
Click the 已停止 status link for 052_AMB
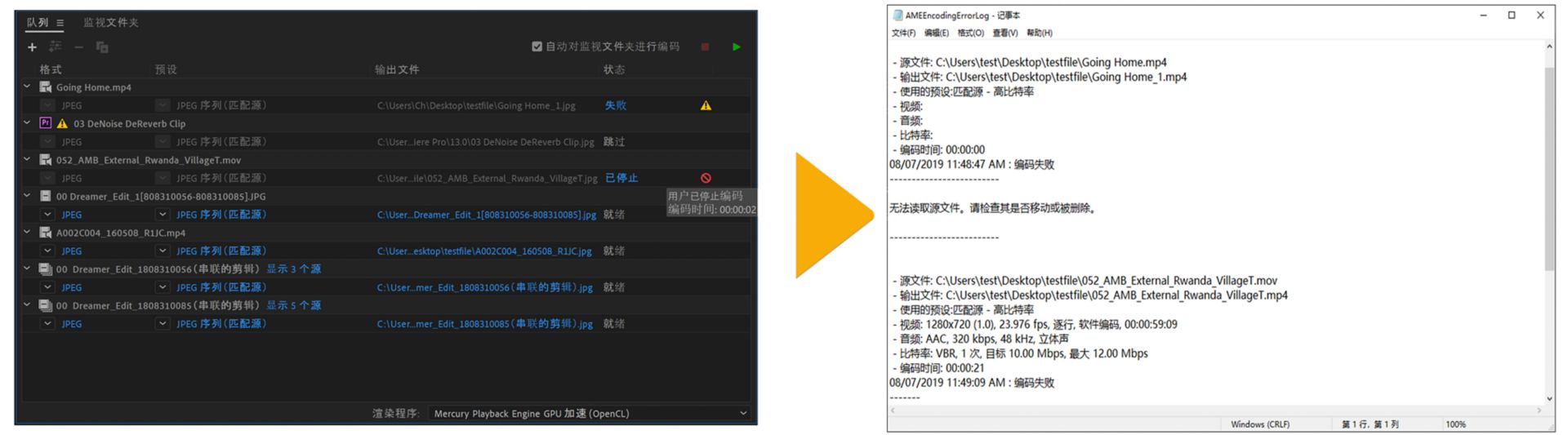[621, 178]
